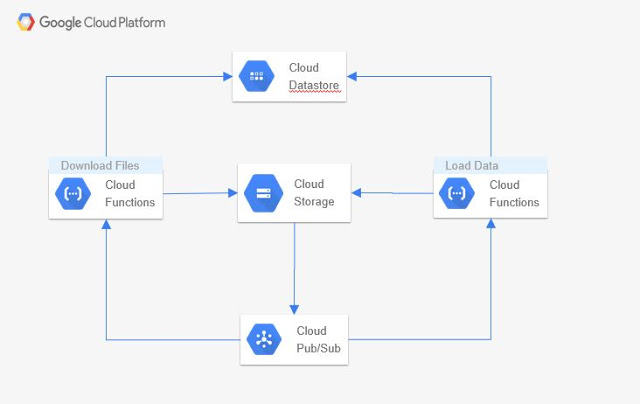
Task: Click the "Cloud Pub/Sub" label
Action: [x=318, y=339]
